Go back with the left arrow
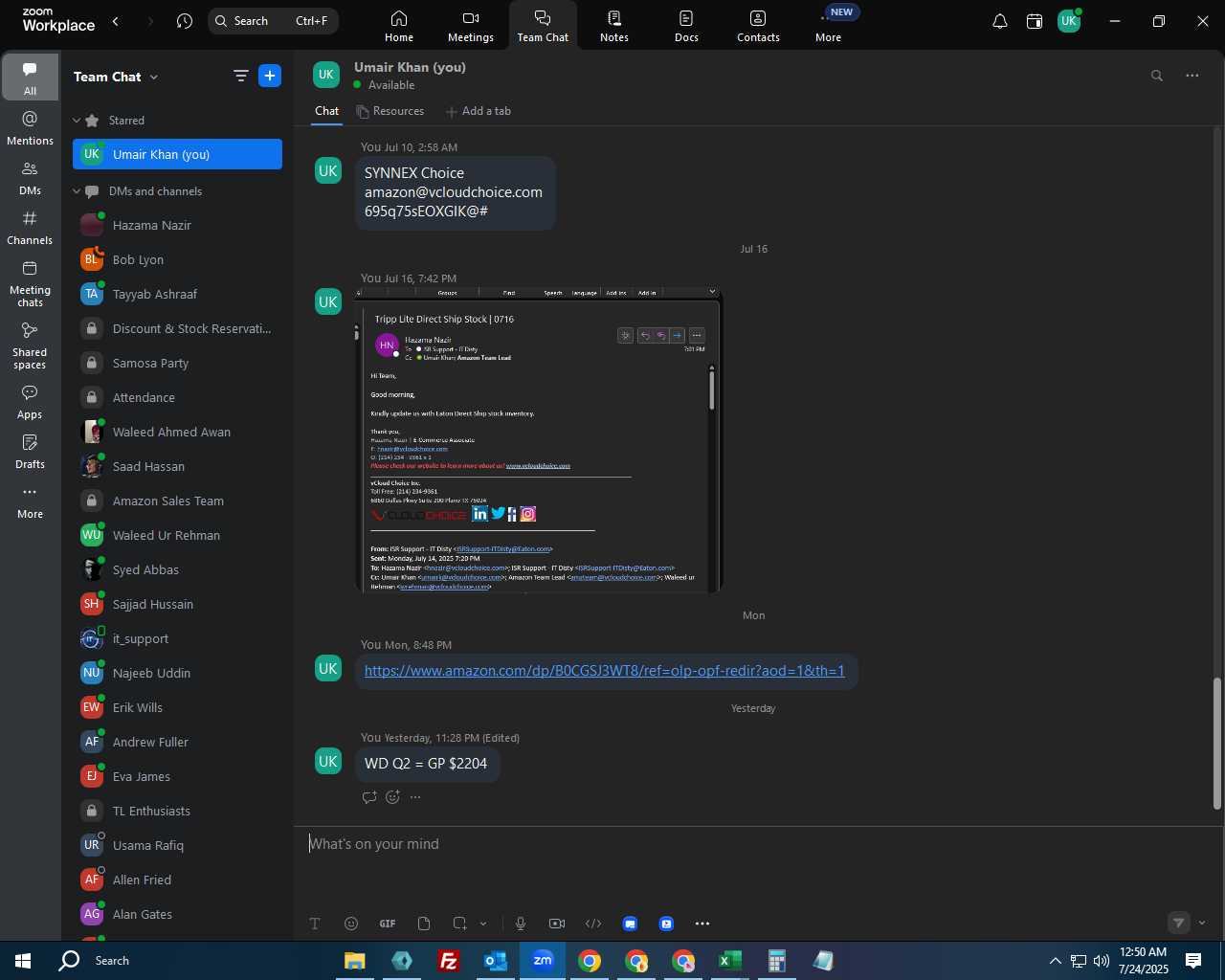The image size is (1225, 980). click(116, 21)
